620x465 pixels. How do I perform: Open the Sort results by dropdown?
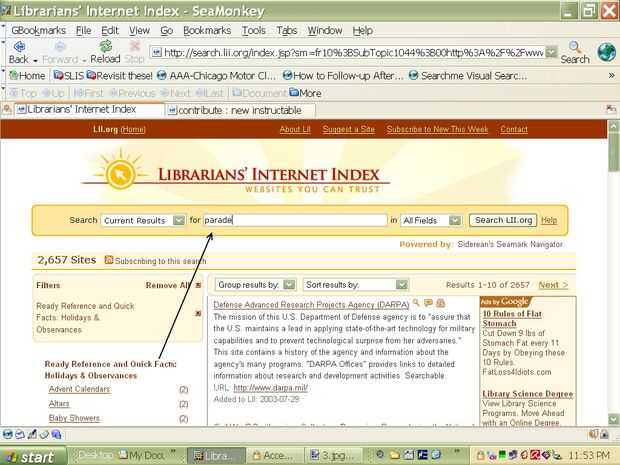(x=355, y=285)
